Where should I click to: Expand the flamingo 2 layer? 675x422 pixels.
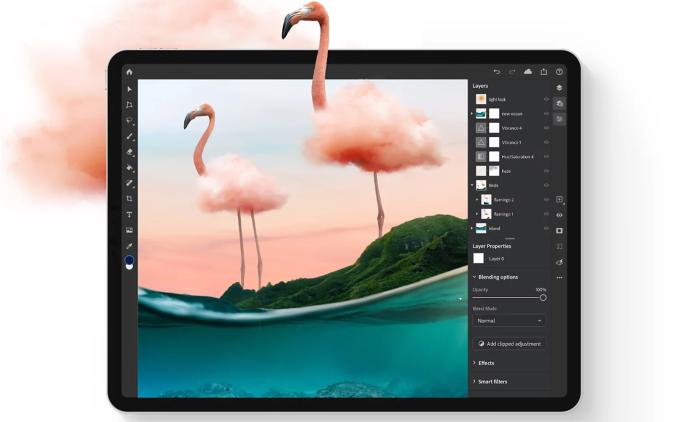pyautogui.click(x=477, y=200)
